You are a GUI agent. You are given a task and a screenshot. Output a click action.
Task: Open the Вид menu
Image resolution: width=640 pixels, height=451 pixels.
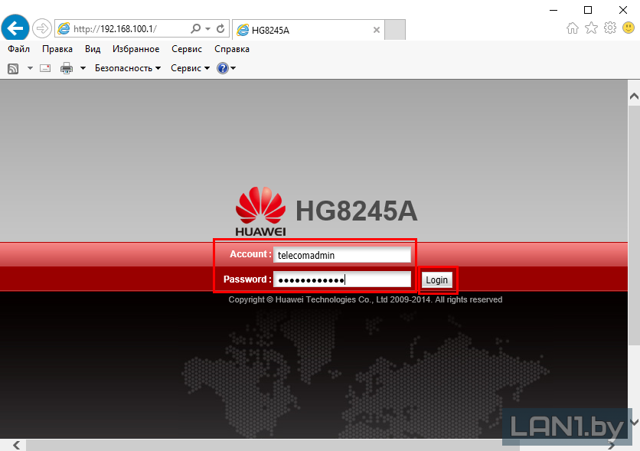[93, 49]
